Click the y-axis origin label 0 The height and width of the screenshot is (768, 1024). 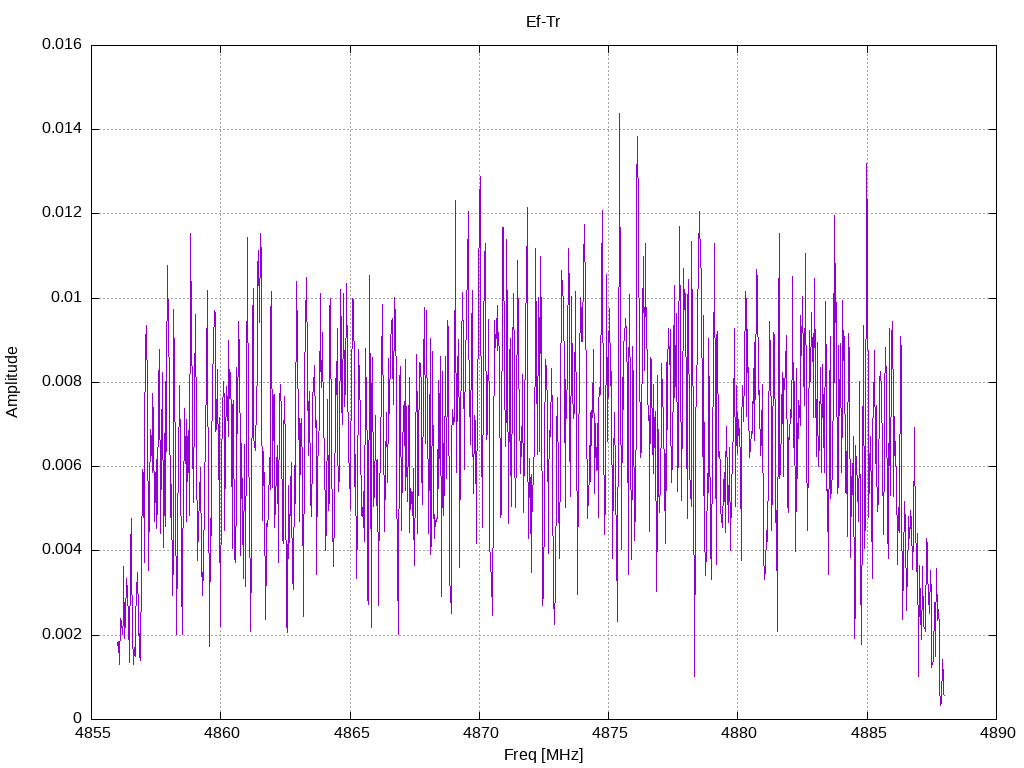[78, 718]
